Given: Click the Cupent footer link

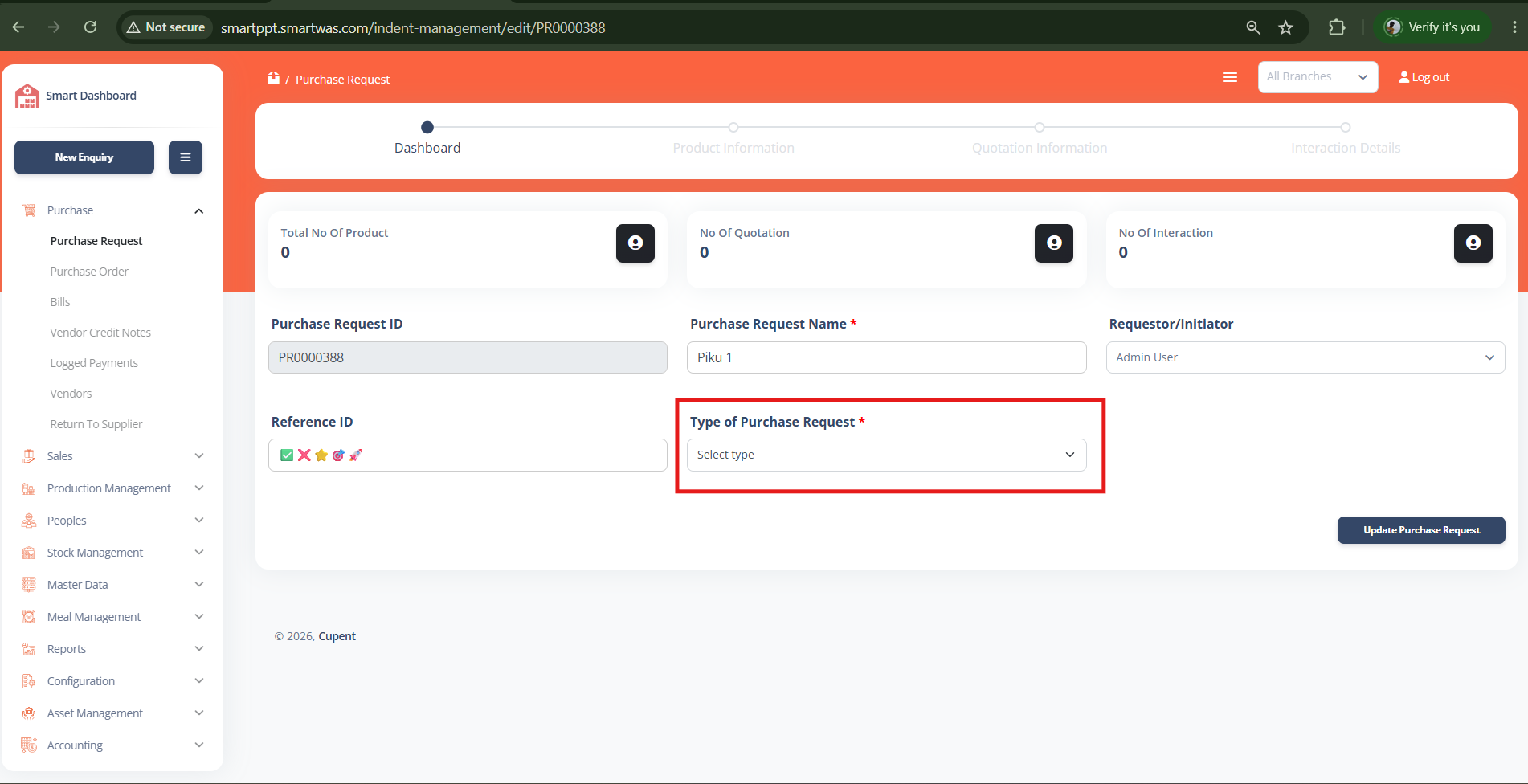Looking at the screenshot, I should [x=337, y=636].
